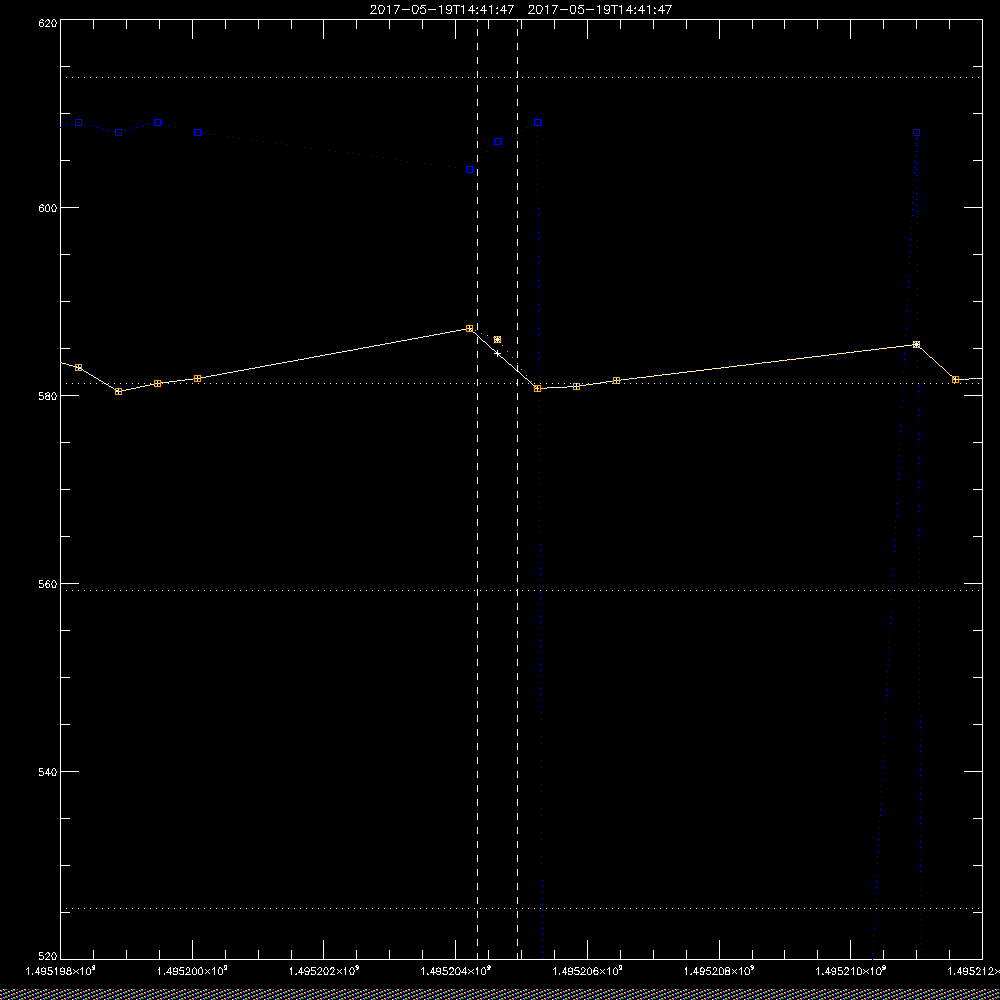Click blue square just right of second dashed line

[538, 122]
